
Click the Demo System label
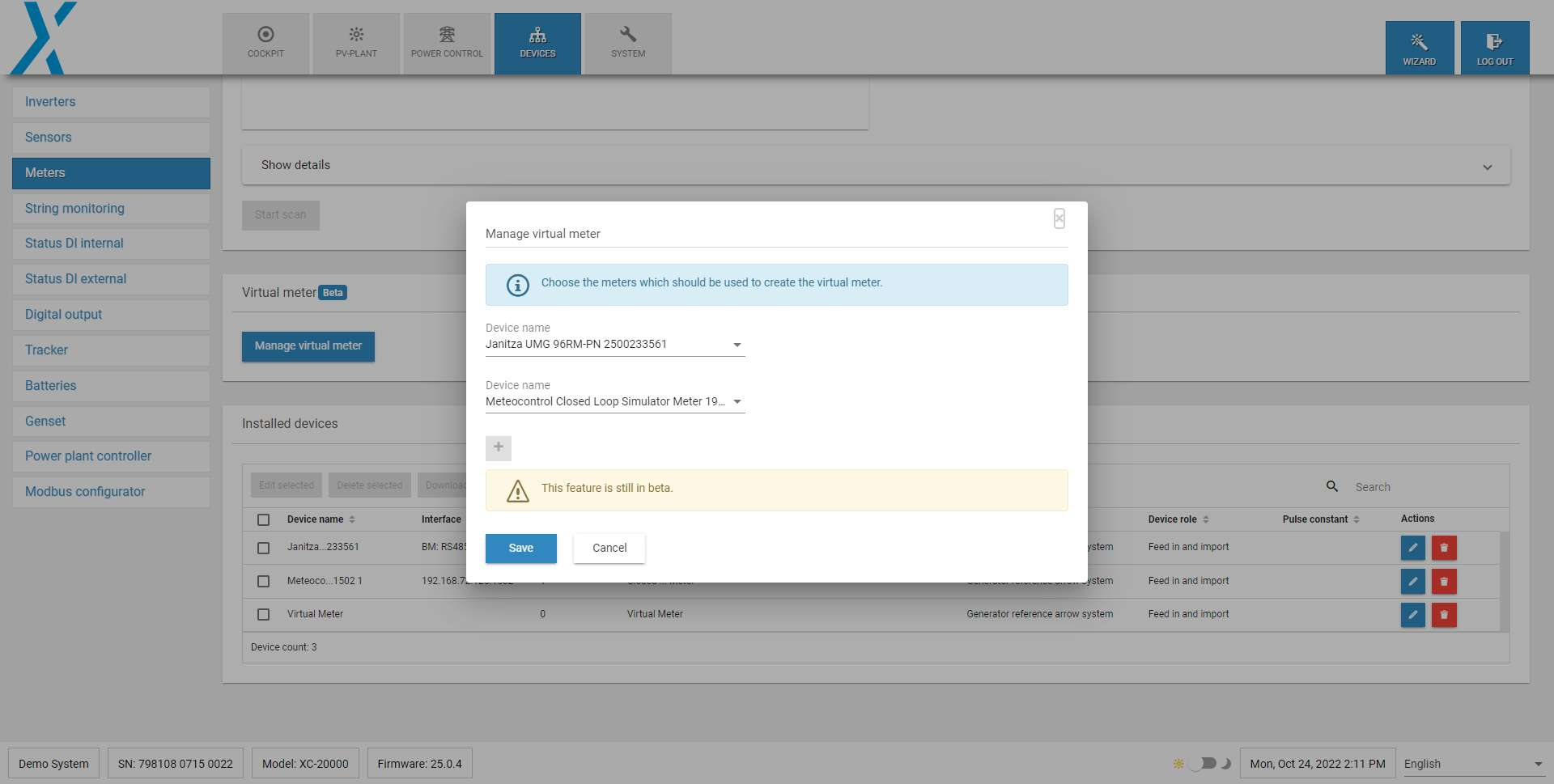pyautogui.click(x=53, y=764)
